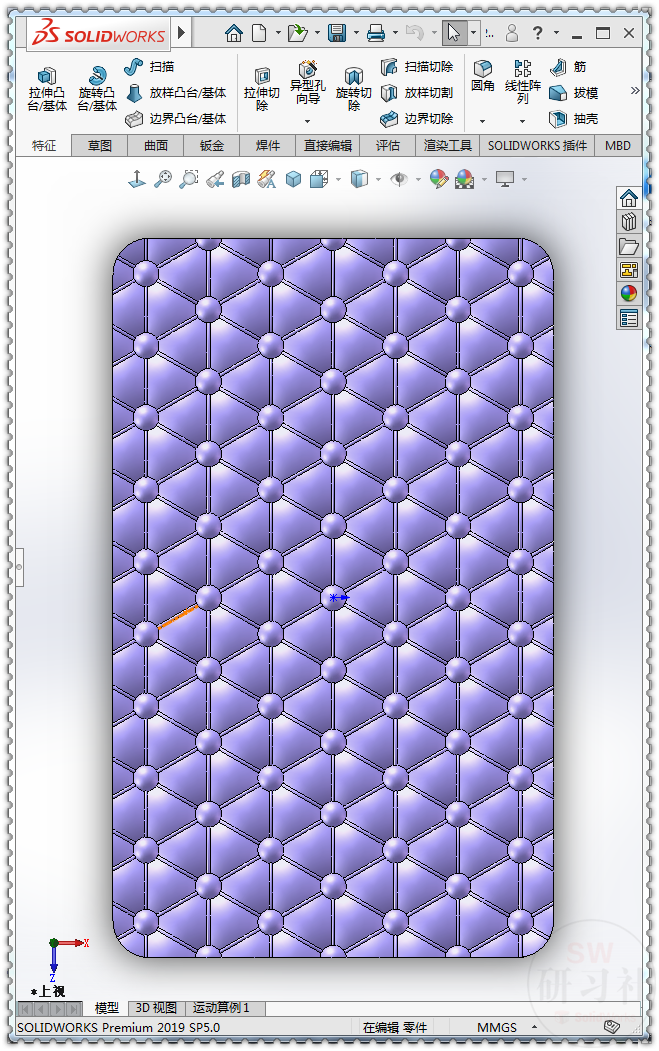
Task: Click the Apply Scene icon
Action: 465,179
